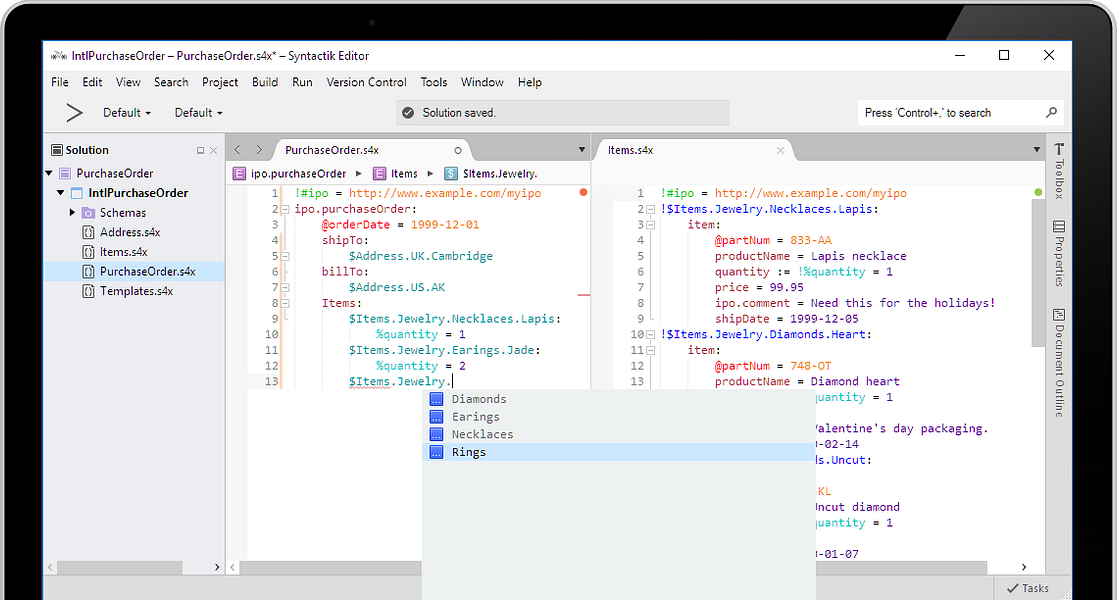Expand the Schemas folder
This screenshot has width=1117, height=600.
point(72,212)
